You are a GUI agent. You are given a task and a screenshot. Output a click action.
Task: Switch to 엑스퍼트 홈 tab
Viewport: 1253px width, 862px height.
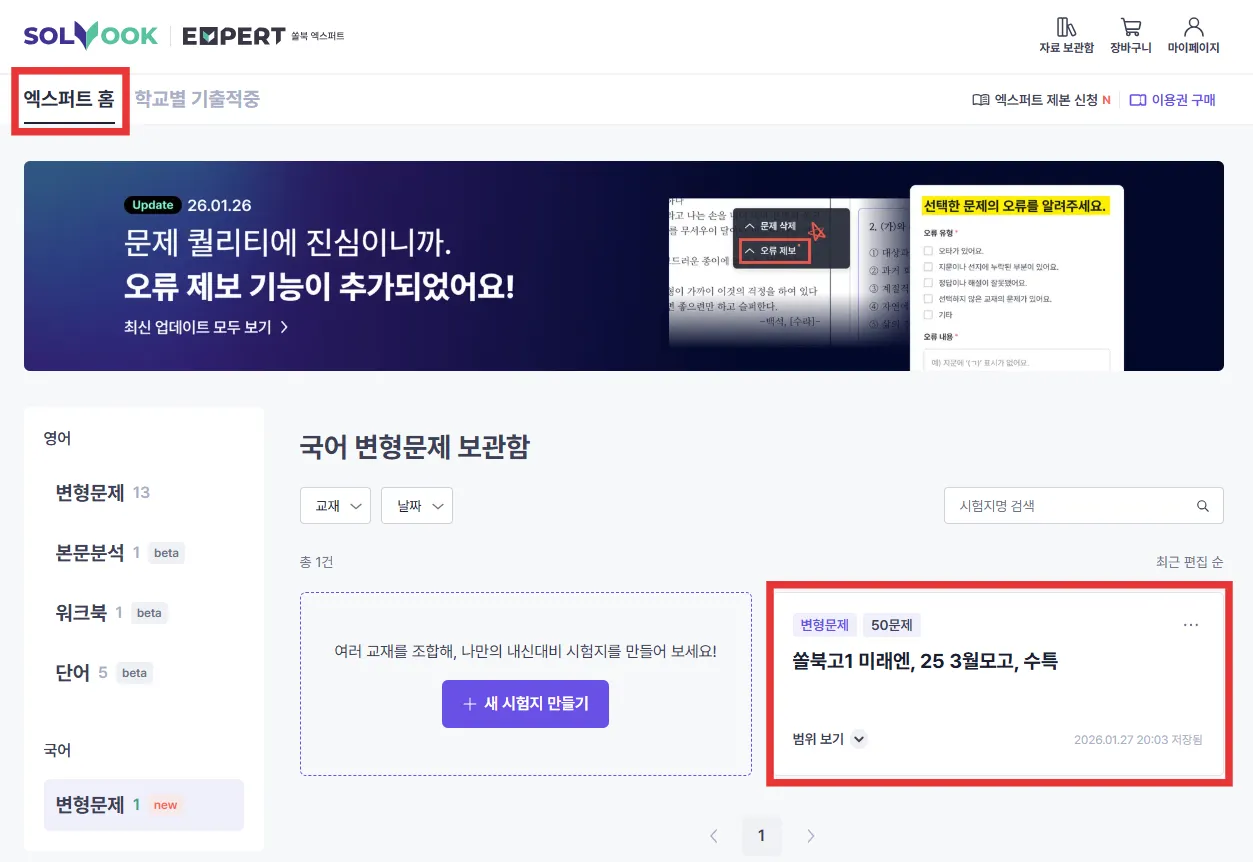(x=69, y=99)
